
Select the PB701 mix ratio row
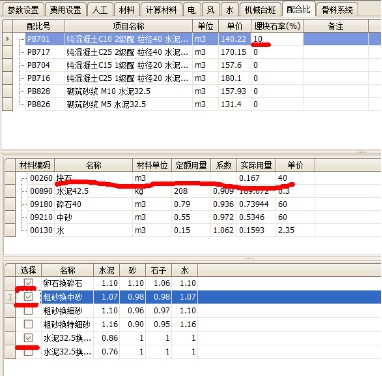pyautogui.click(x=190, y=39)
